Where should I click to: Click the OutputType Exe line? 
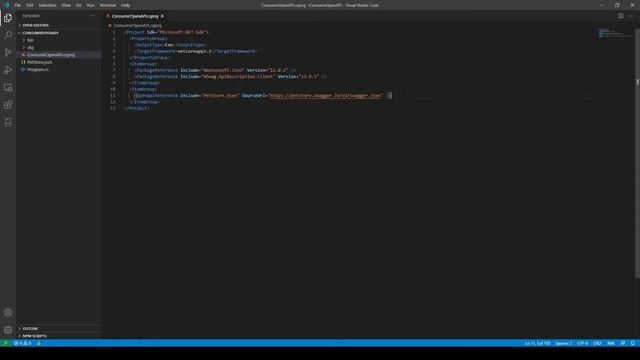tap(170, 45)
